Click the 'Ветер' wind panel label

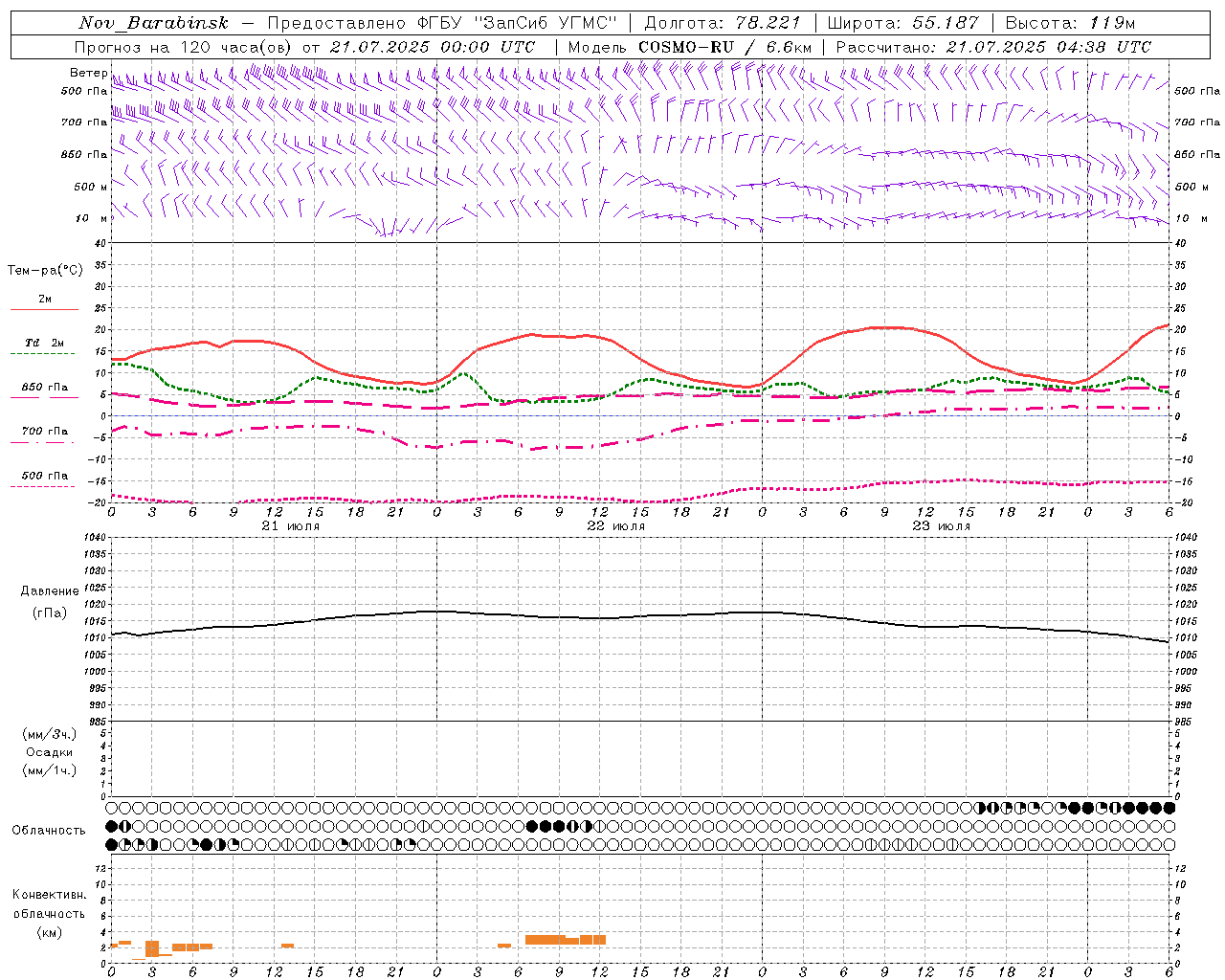pyautogui.click(x=88, y=73)
